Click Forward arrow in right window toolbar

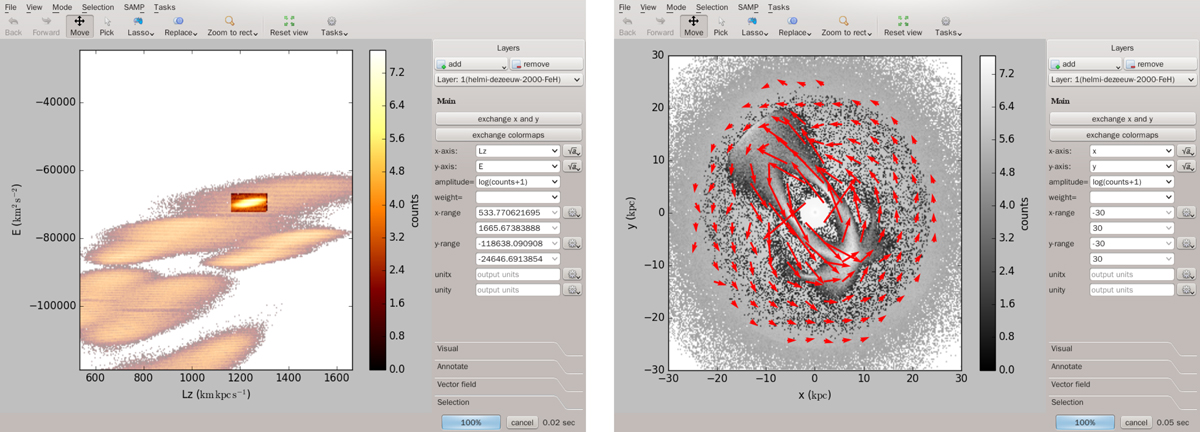point(660,25)
